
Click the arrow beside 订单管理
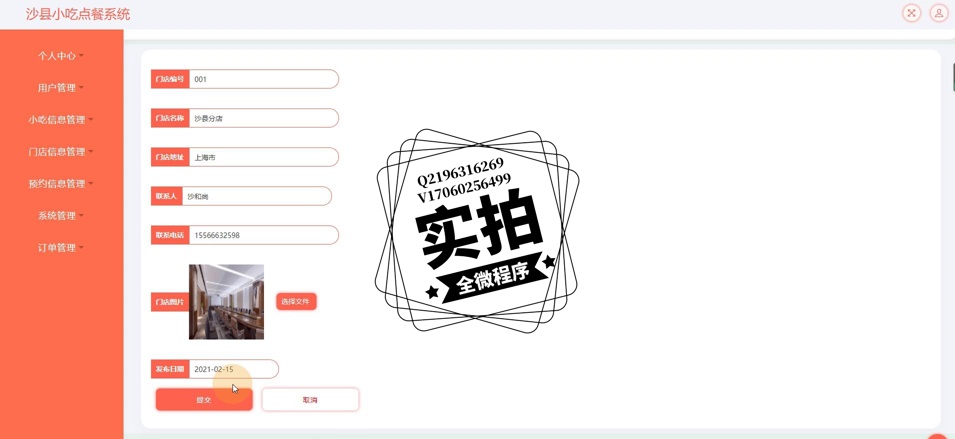81,248
